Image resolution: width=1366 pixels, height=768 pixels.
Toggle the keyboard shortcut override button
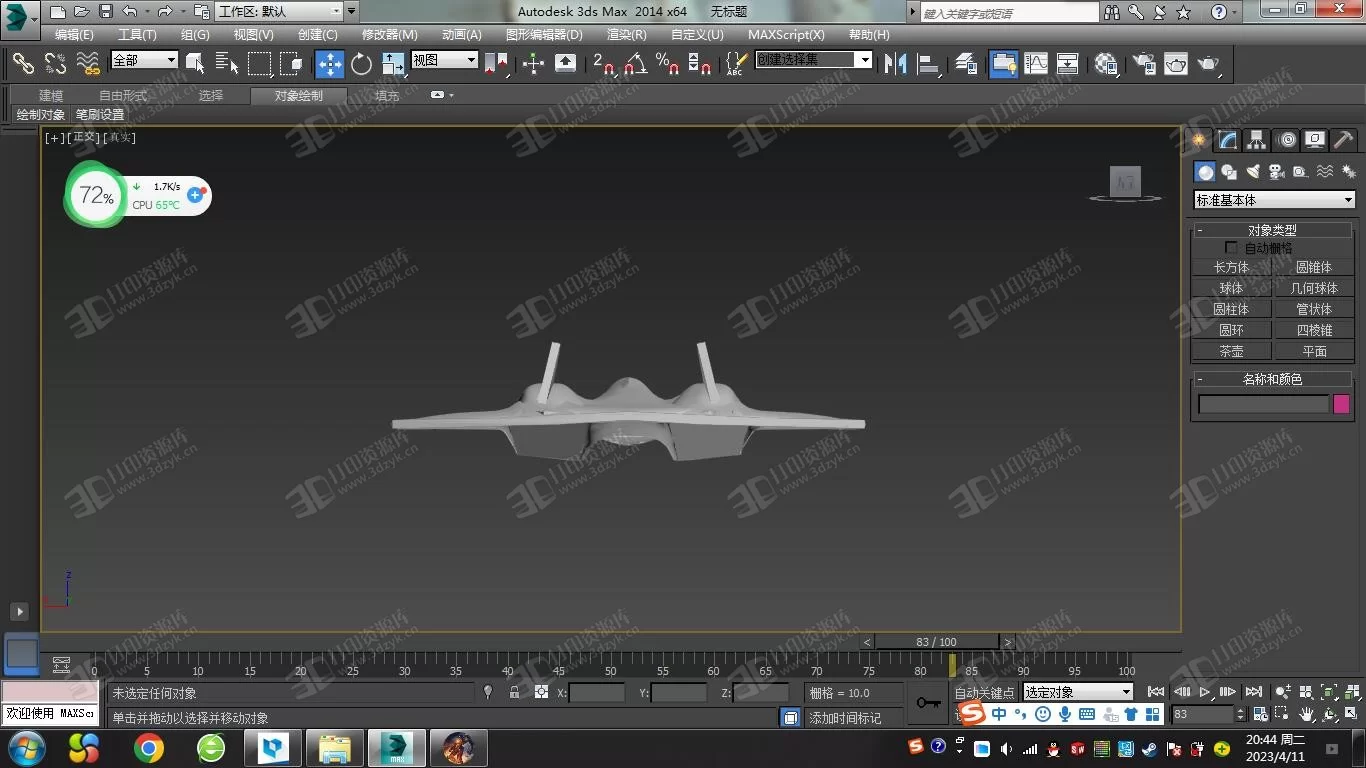tap(565, 63)
